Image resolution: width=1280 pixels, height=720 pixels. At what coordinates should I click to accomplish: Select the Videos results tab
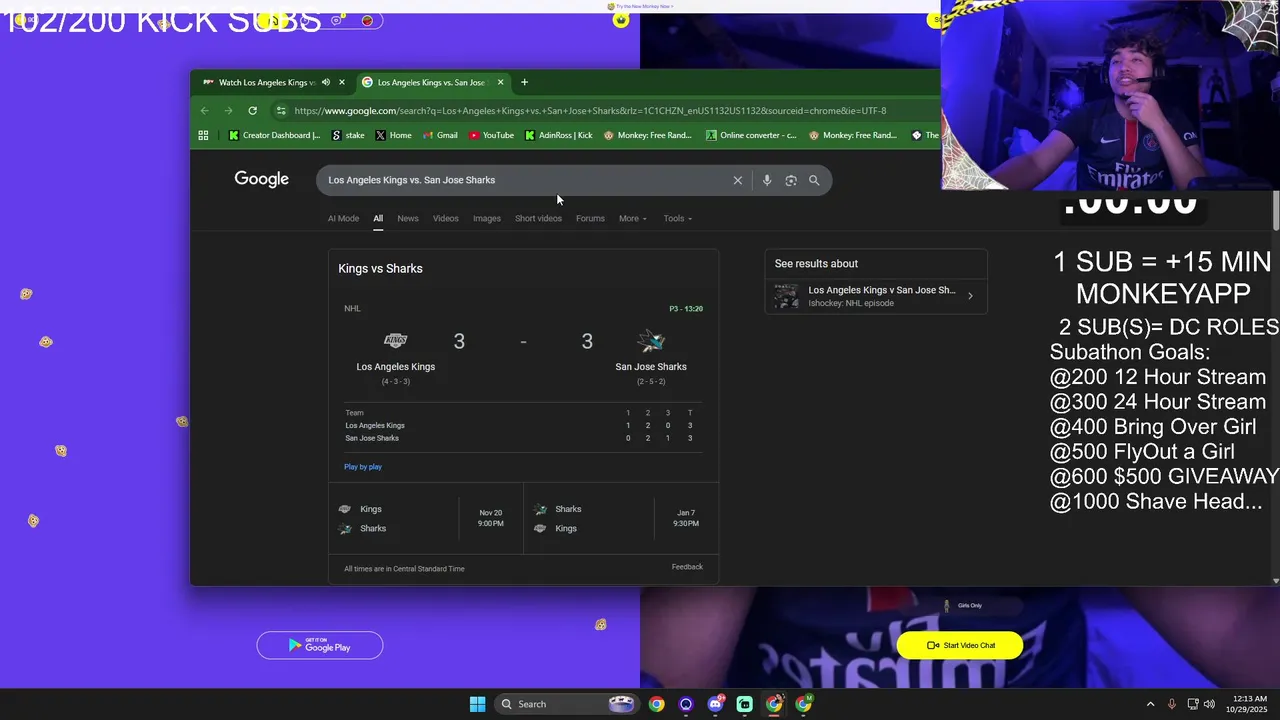[x=446, y=218]
